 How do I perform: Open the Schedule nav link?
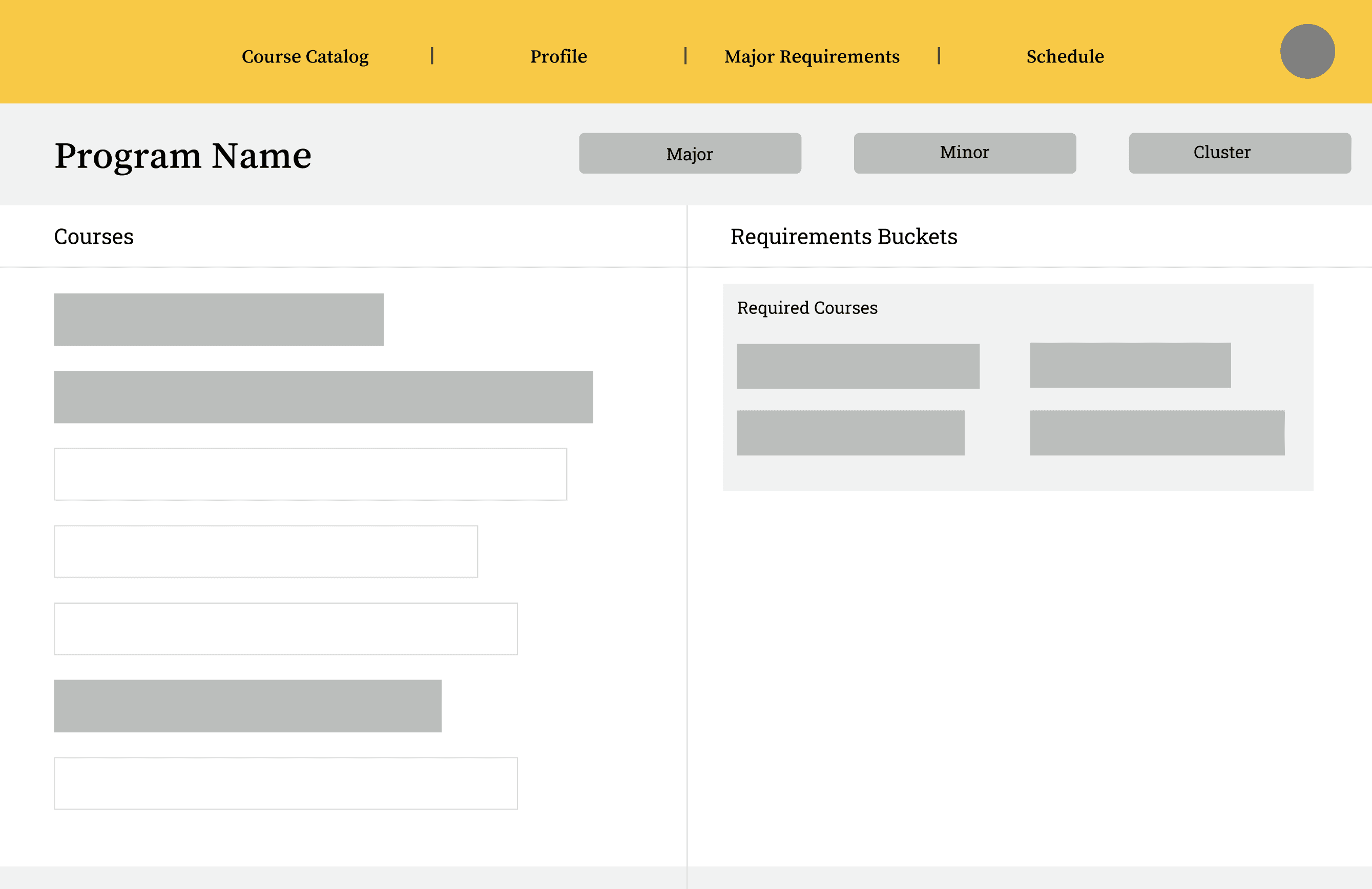1065,56
